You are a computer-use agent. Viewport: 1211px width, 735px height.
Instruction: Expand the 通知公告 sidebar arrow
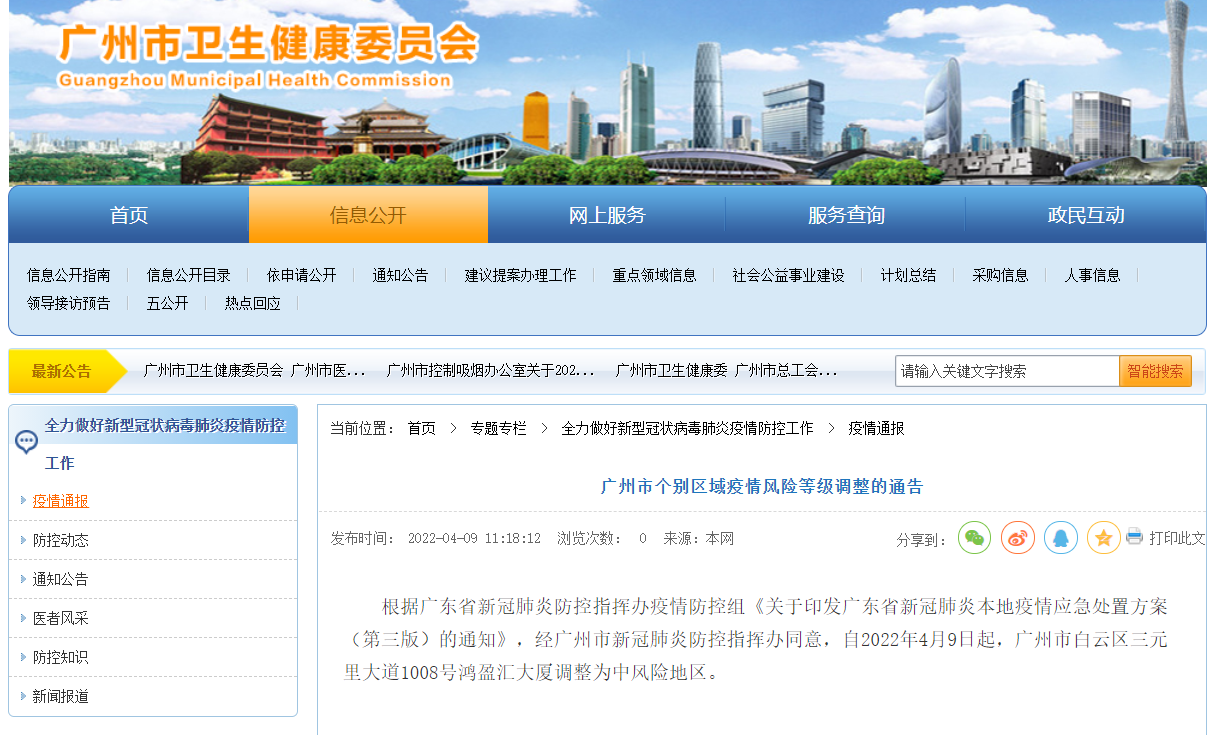24,579
